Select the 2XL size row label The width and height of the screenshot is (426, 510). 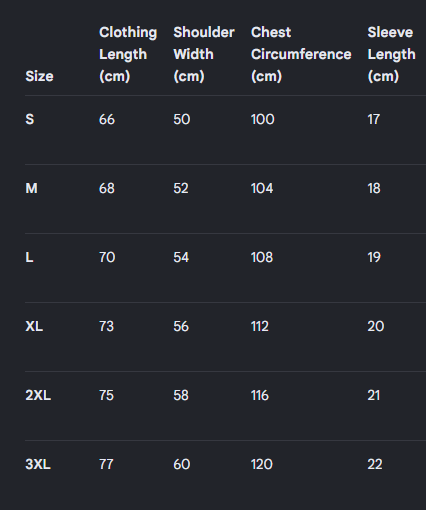click(38, 395)
